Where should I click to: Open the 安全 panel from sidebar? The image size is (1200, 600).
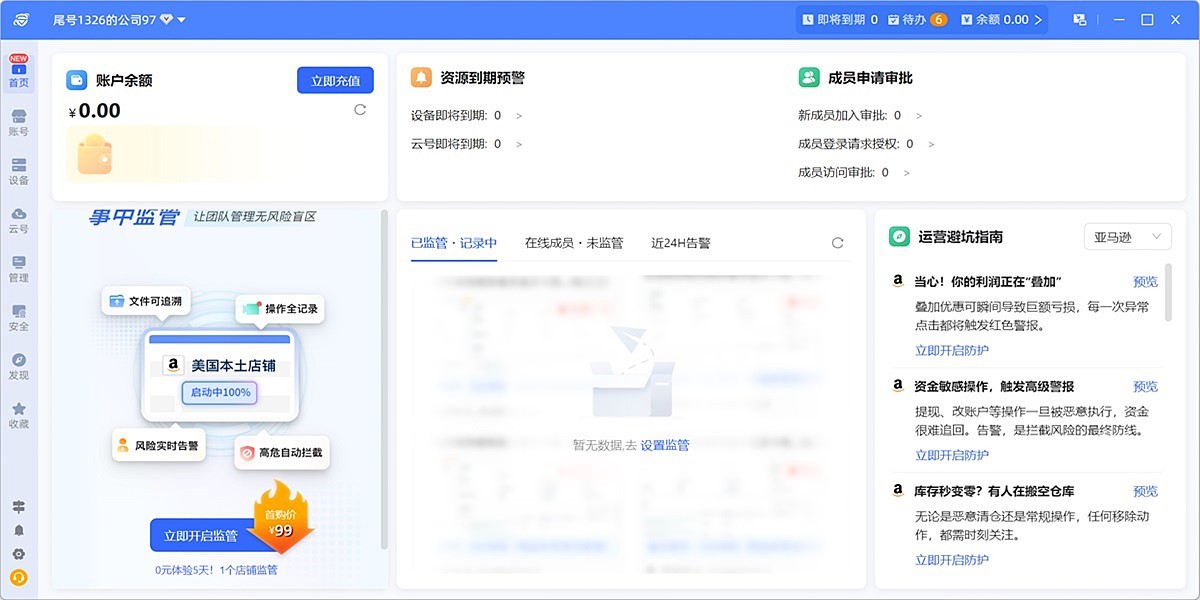coord(18,318)
